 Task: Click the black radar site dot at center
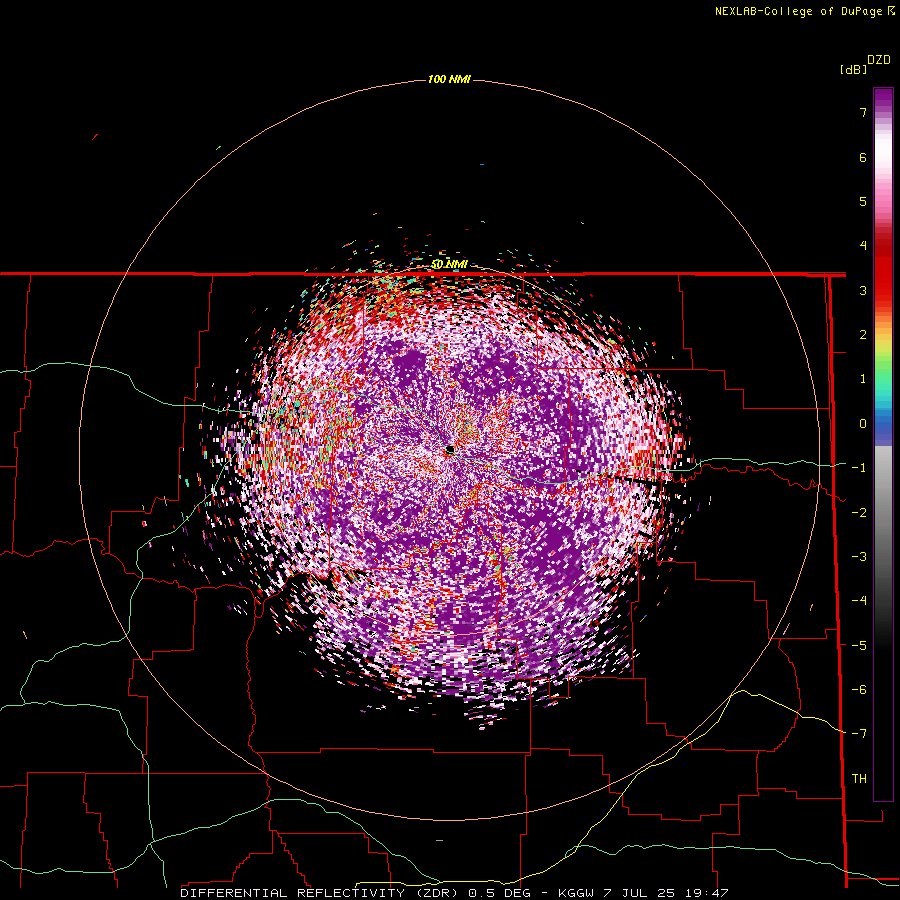tap(450, 450)
